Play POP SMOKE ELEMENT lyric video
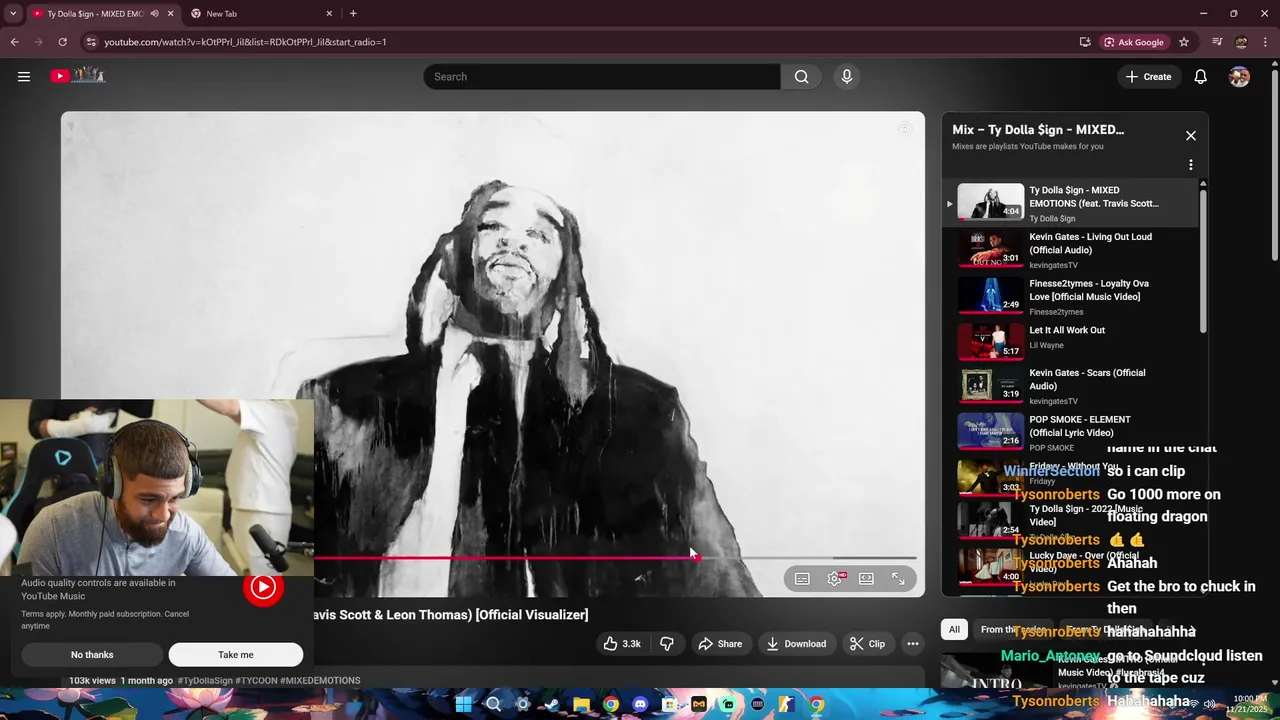The width and height of the screenshot is (1280, 720). coord(1070,433)
